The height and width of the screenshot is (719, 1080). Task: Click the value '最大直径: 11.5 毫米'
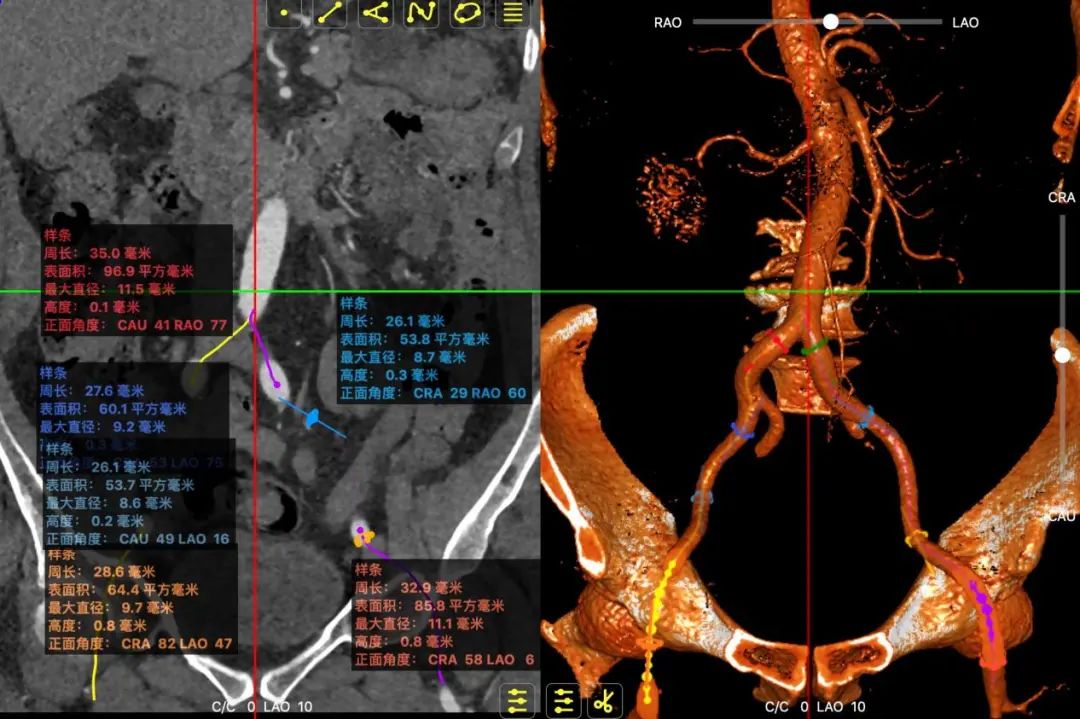coord(110,289)
